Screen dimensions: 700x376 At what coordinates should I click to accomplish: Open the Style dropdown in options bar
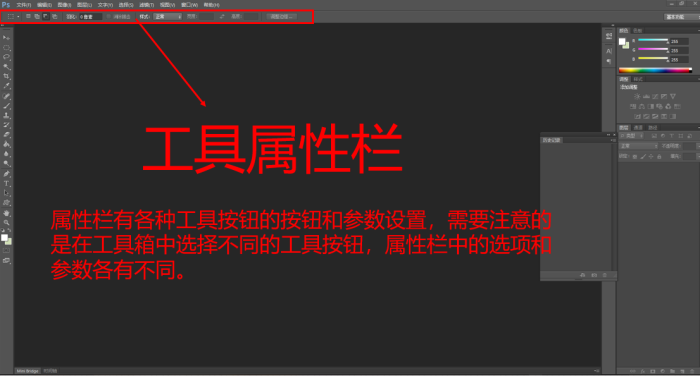point(167,17)
